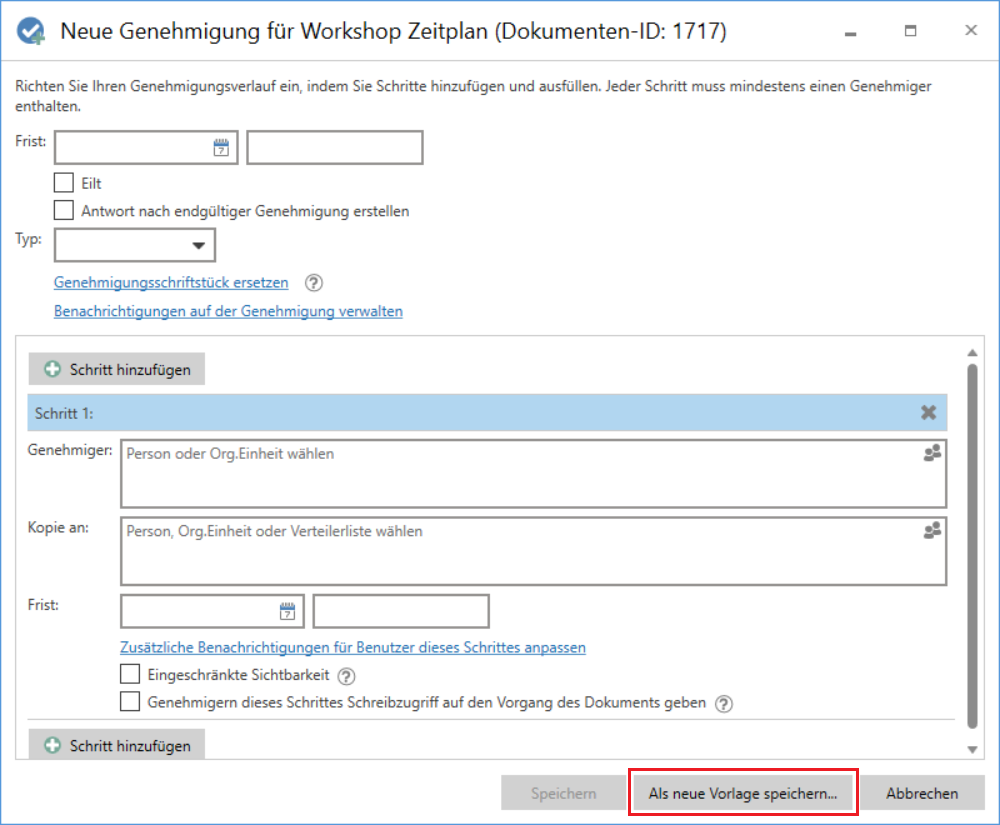Screen dimensions: 1000x825
Task: Open person picker icon in Genehmiger field
Action: pyautogui.click(x=932, y=453)
